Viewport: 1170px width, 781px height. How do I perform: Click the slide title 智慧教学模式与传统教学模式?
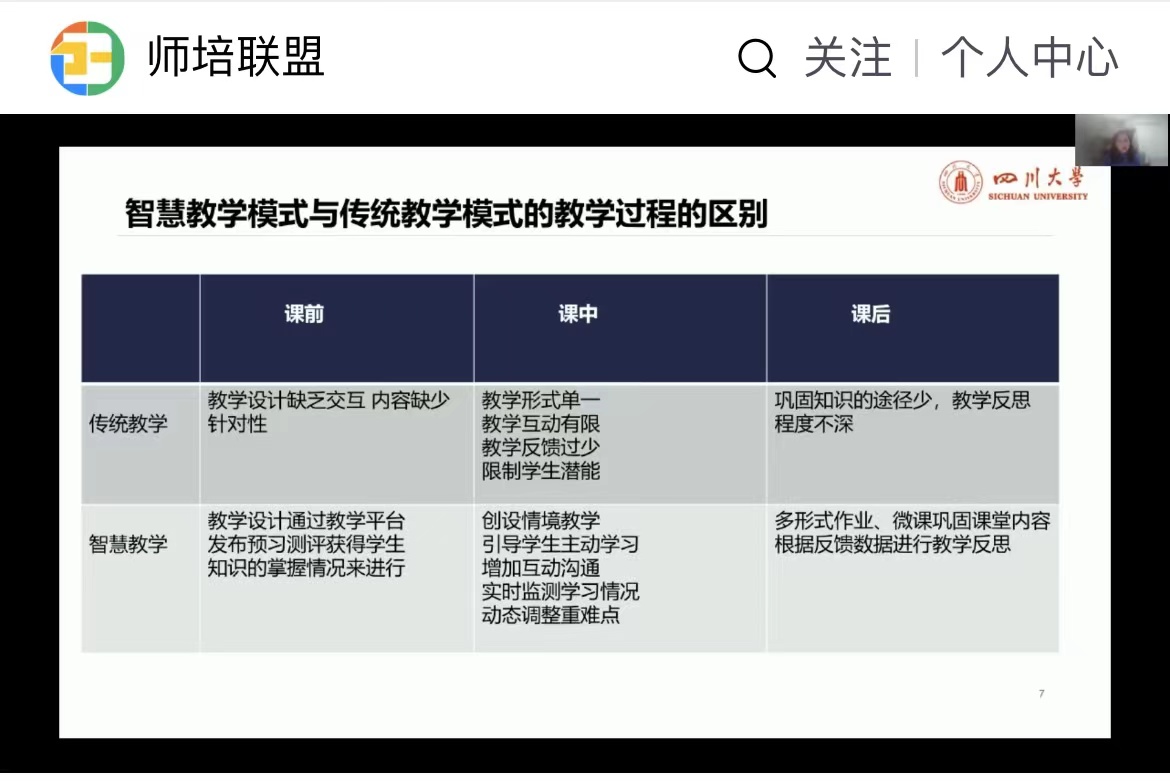(x=446, y=214)
